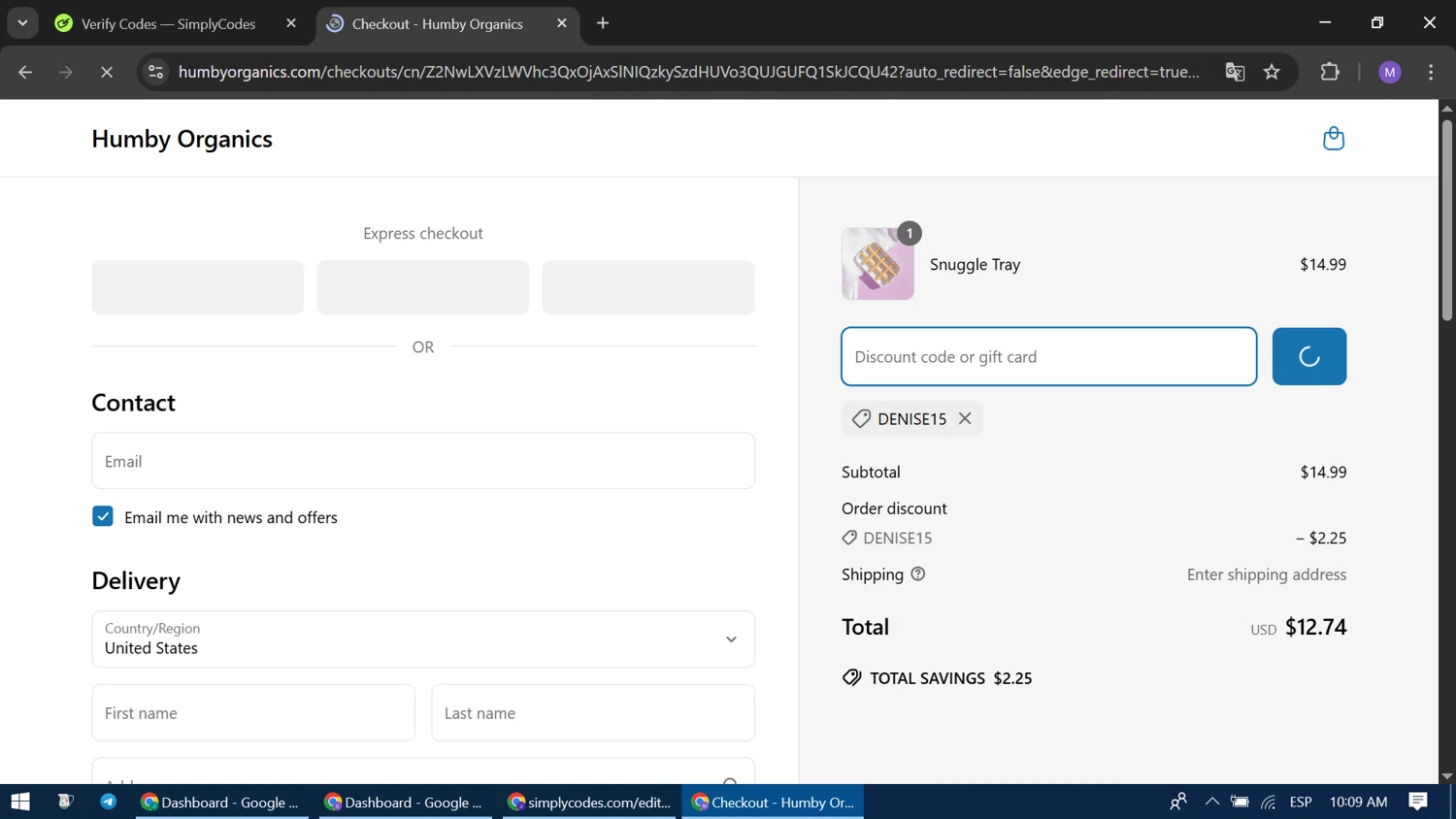Bookmark this page with the star icon

(1272, 72)
